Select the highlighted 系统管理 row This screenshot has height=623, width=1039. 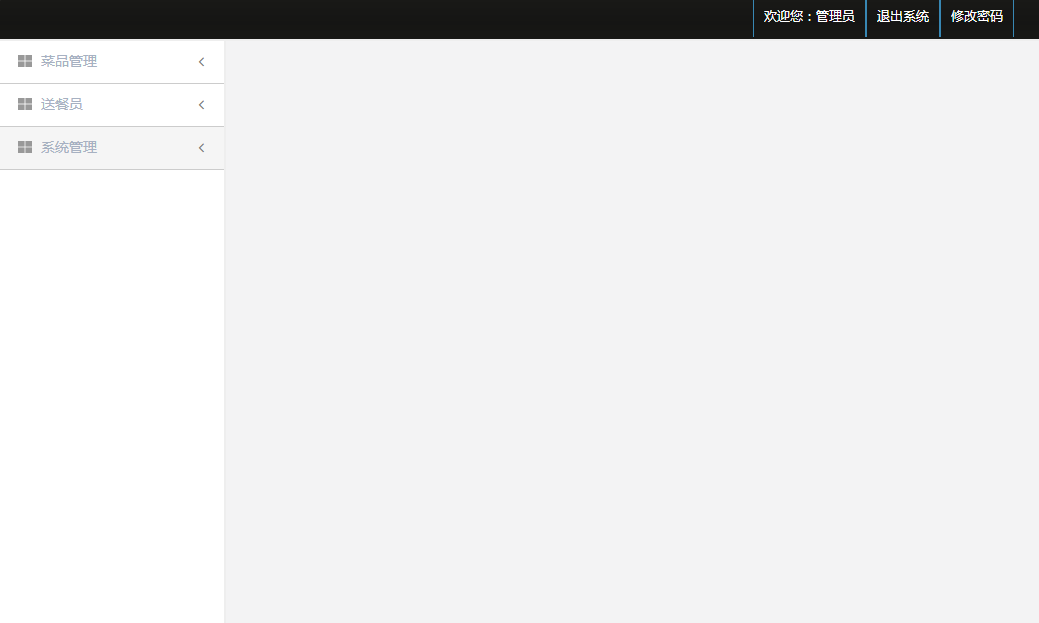(x=112, y=148)
